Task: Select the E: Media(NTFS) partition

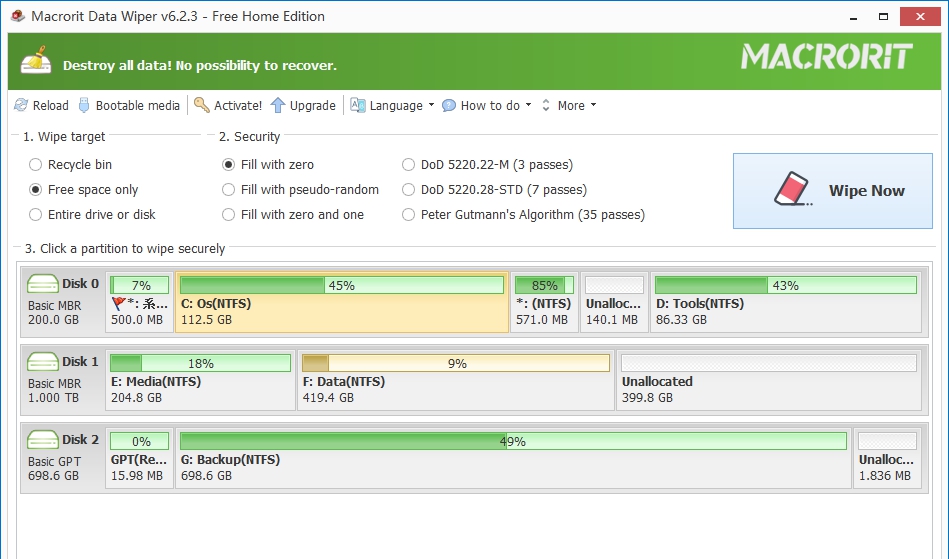Action: click(x=200, y=381)
